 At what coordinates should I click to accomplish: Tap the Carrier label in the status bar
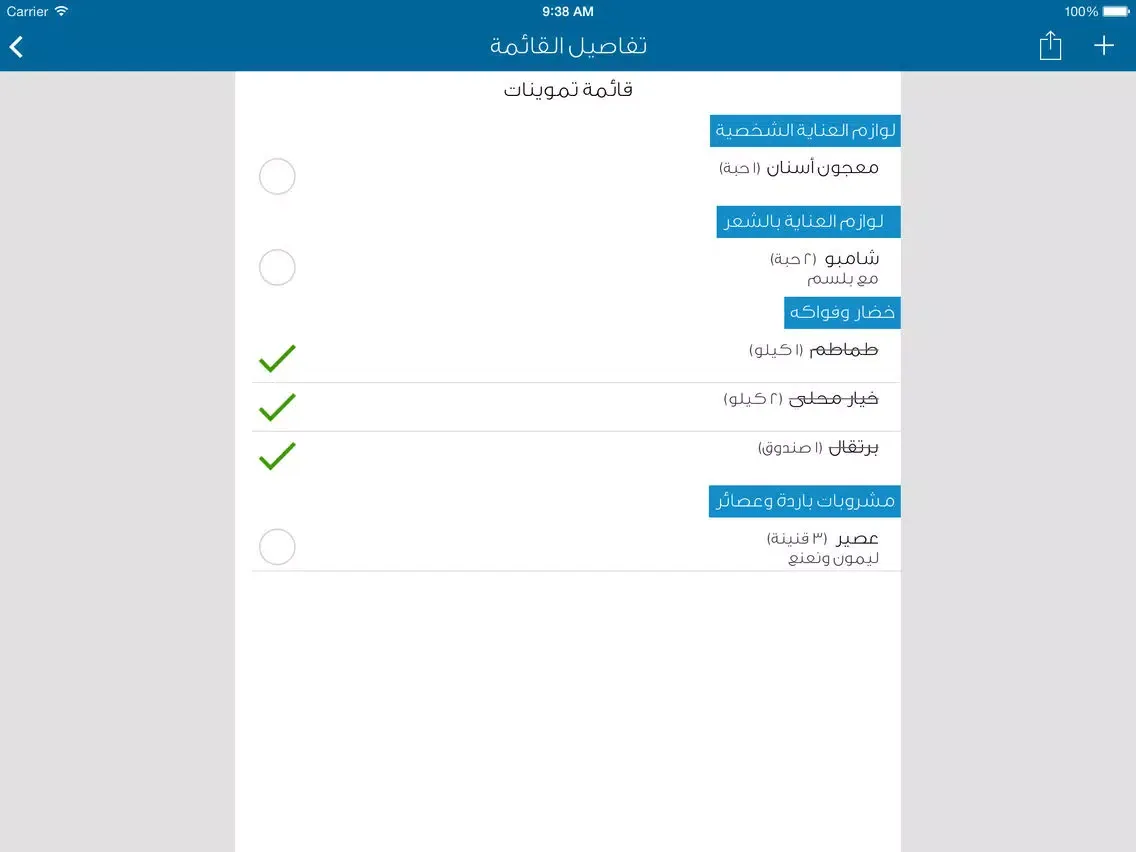(28, 11)
